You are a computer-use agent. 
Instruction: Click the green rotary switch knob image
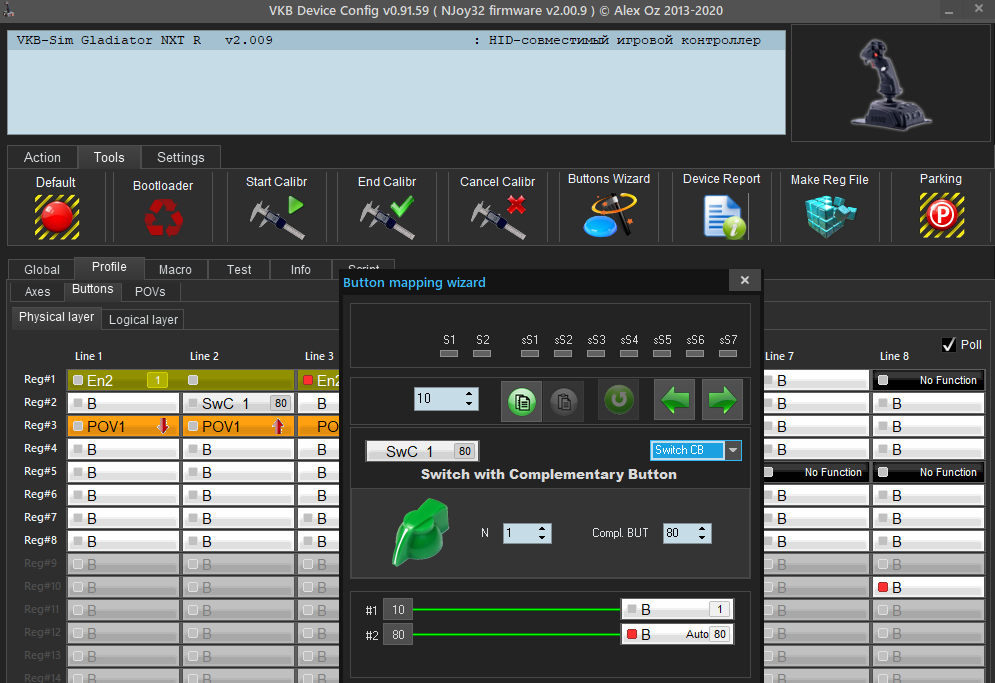421,532
